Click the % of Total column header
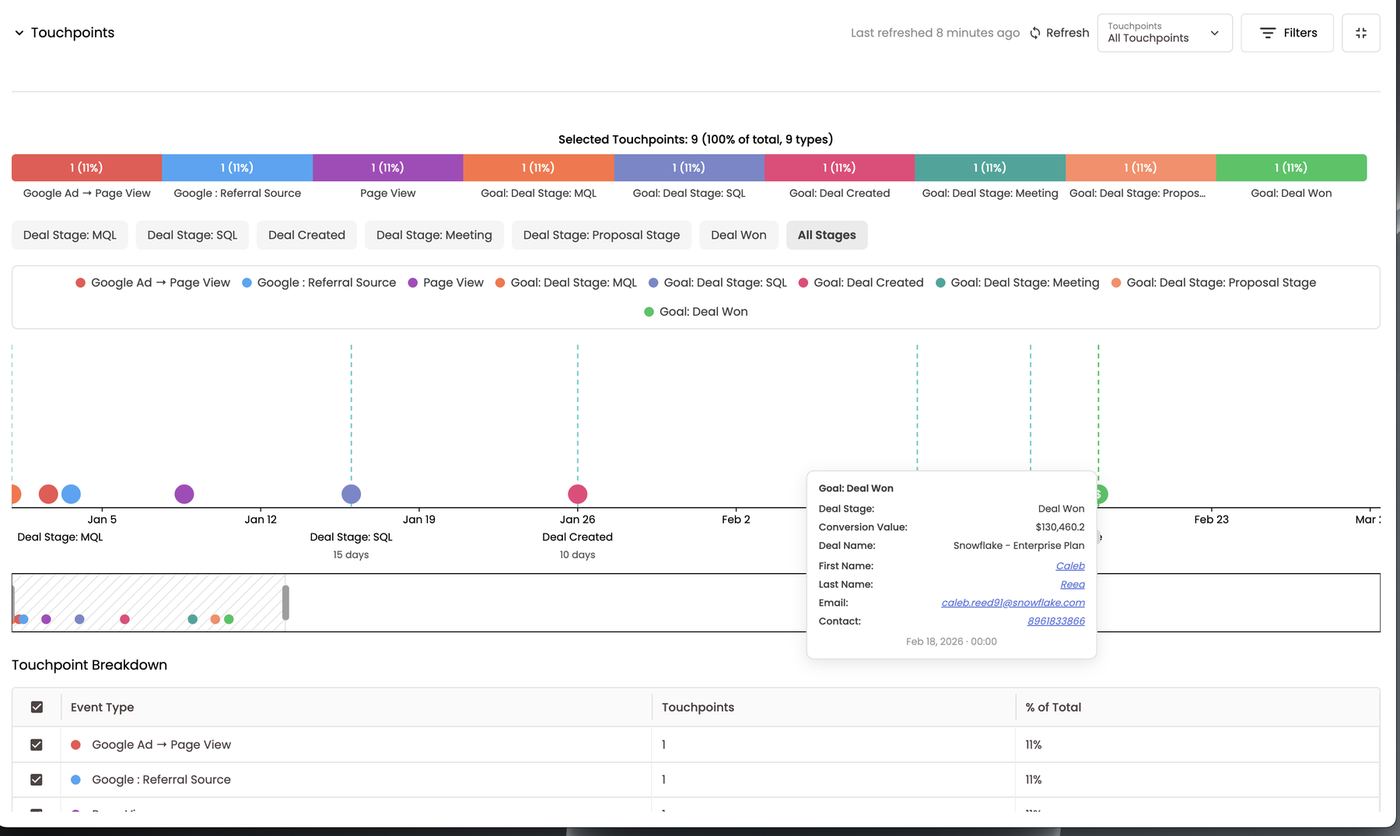This screenshot has width=1400, height=836. point(1053,707)
